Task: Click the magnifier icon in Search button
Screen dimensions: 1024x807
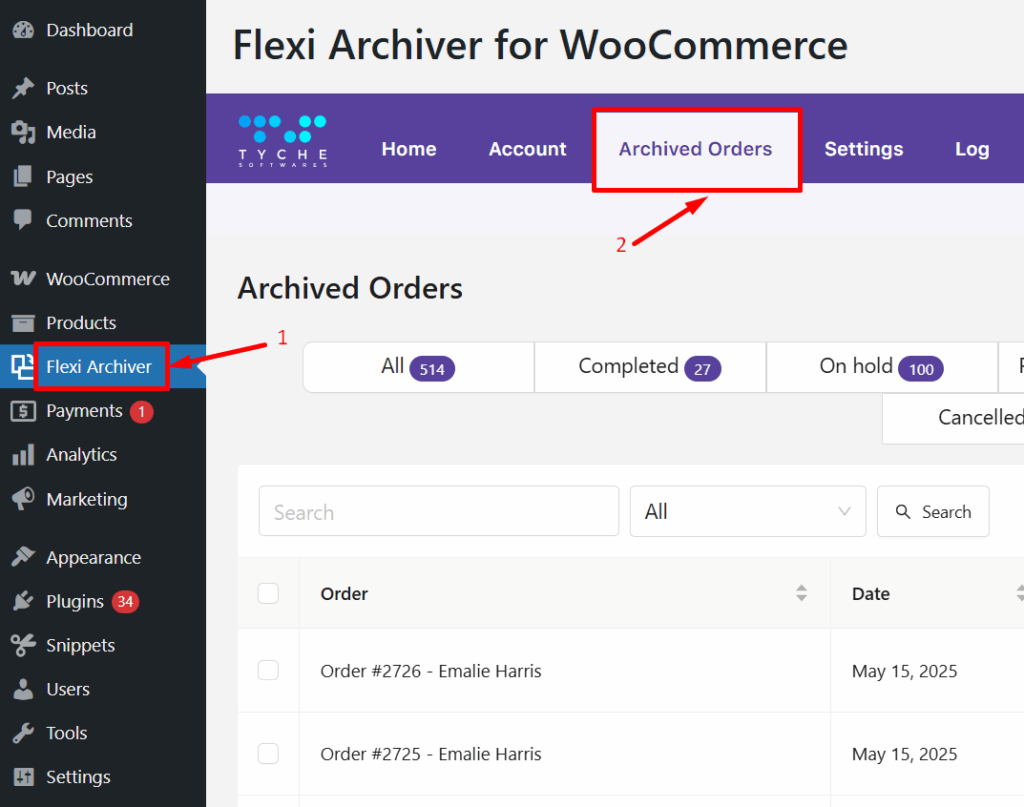Action: (x=903, y=512)
